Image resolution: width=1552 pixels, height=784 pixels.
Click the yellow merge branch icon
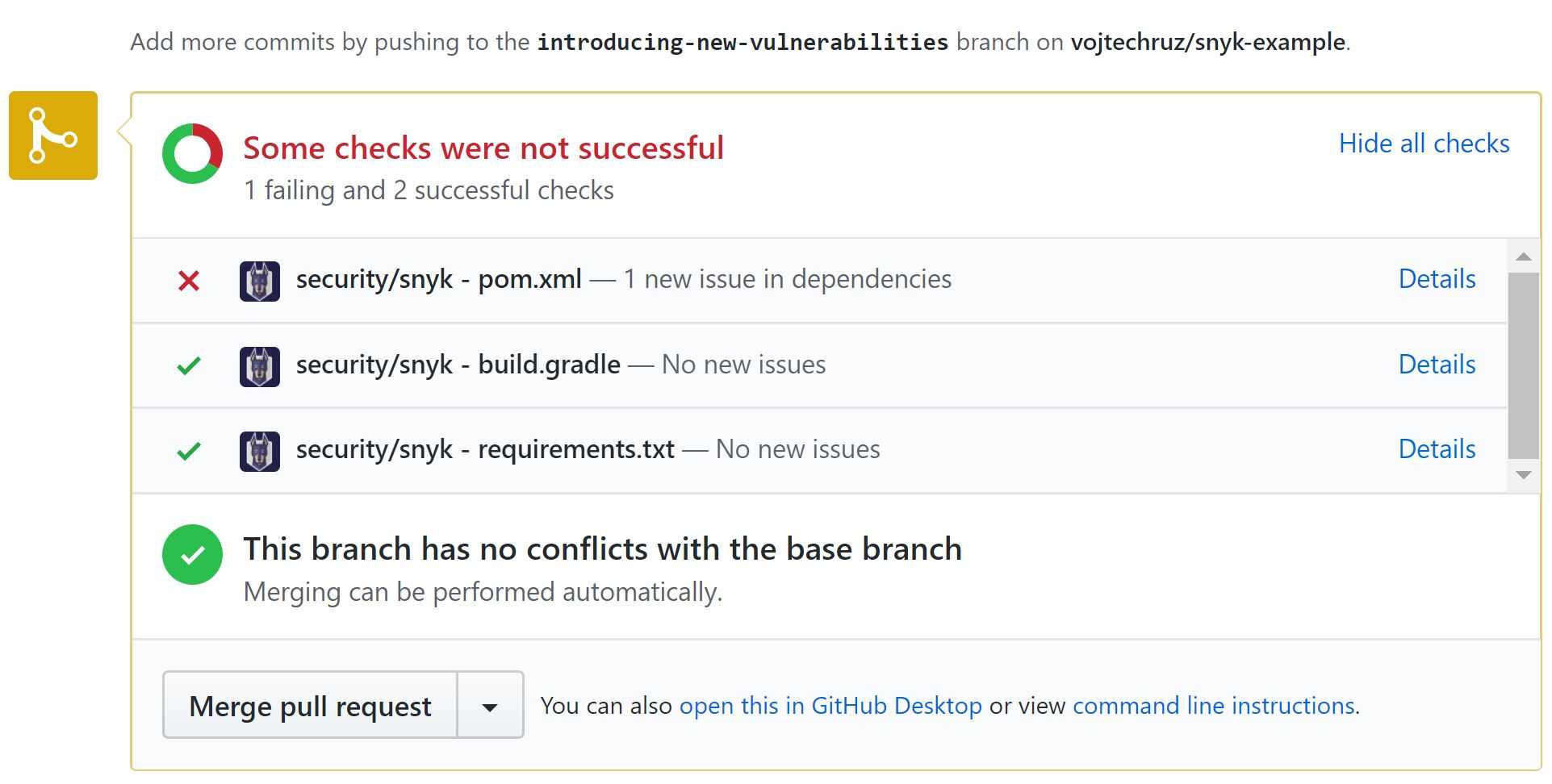(53, 136)
